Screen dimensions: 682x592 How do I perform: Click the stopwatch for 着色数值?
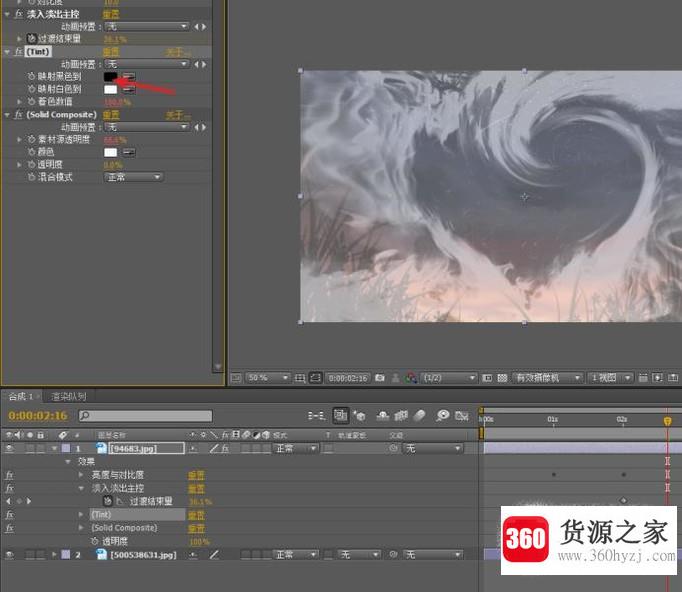tap(31, 102)
